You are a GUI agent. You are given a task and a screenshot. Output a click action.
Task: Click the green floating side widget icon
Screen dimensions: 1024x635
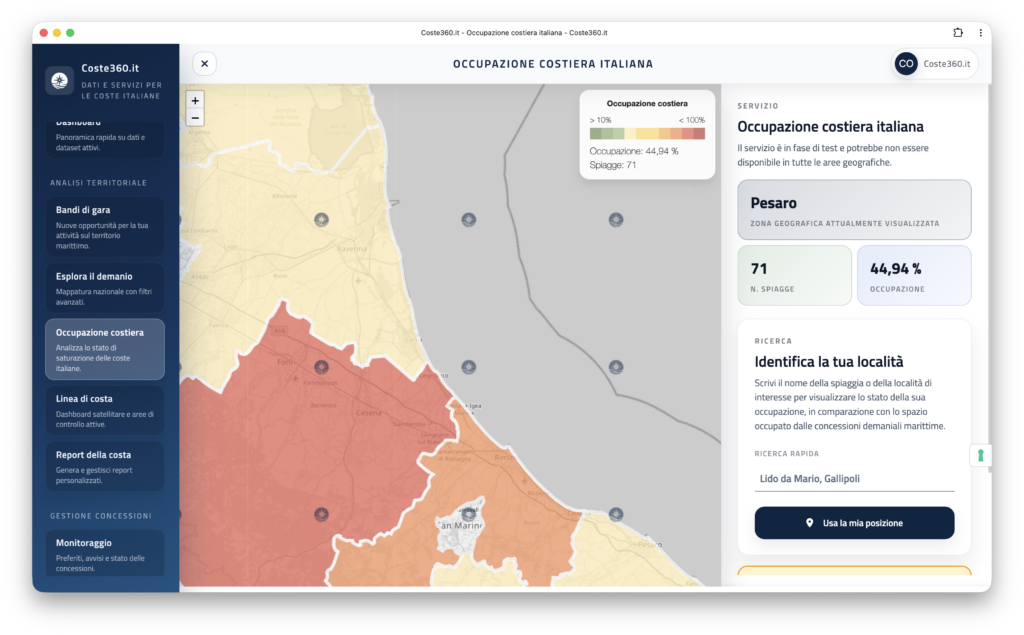pyautogui.click(x=980, y=456)
